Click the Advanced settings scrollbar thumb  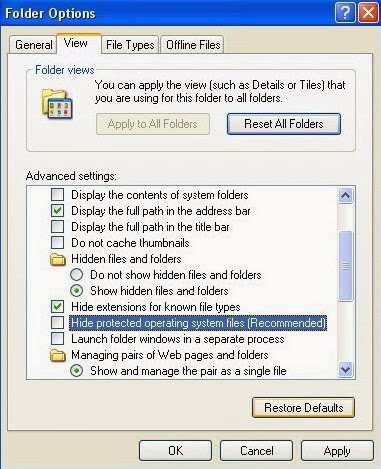345,266
